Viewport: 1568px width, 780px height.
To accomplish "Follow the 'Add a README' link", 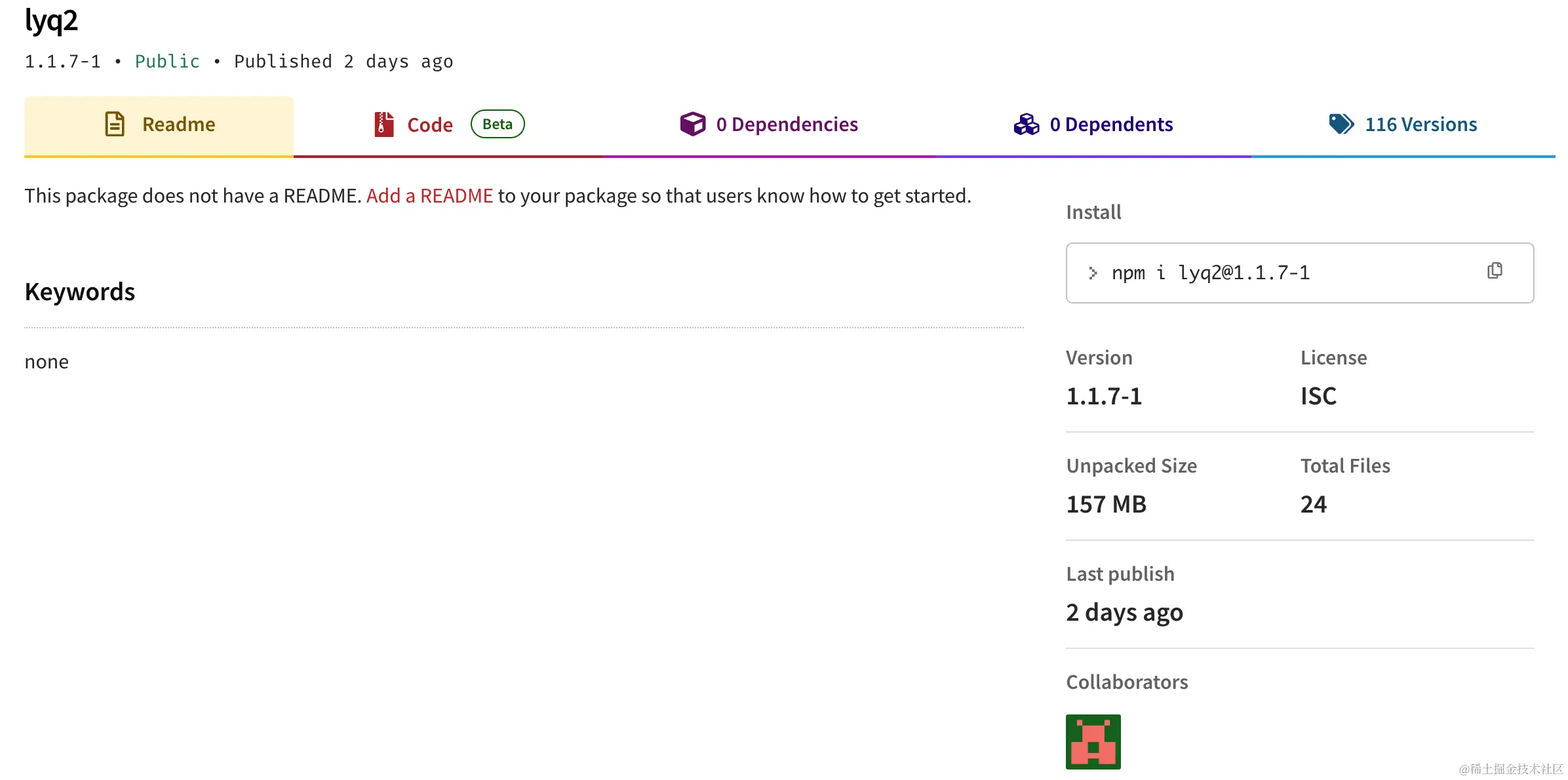I will point(429,195).
